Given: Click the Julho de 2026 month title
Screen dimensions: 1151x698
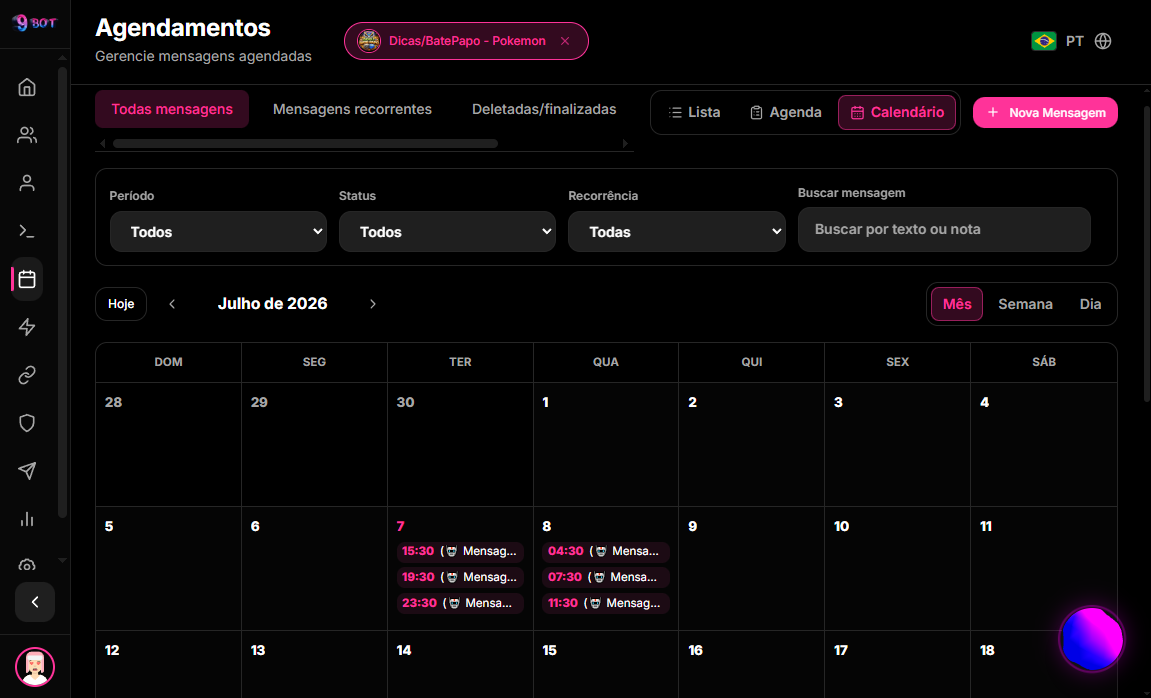Looking at the screenshot, I should tap(272, 304).
